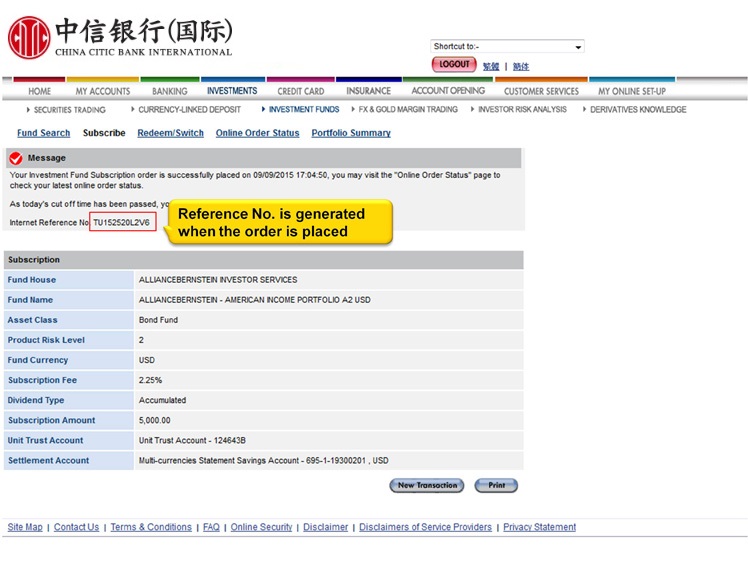Viewport: 748px width, 561px height.
Task: Open the Site Map footer link
Action: click(25, 527)
